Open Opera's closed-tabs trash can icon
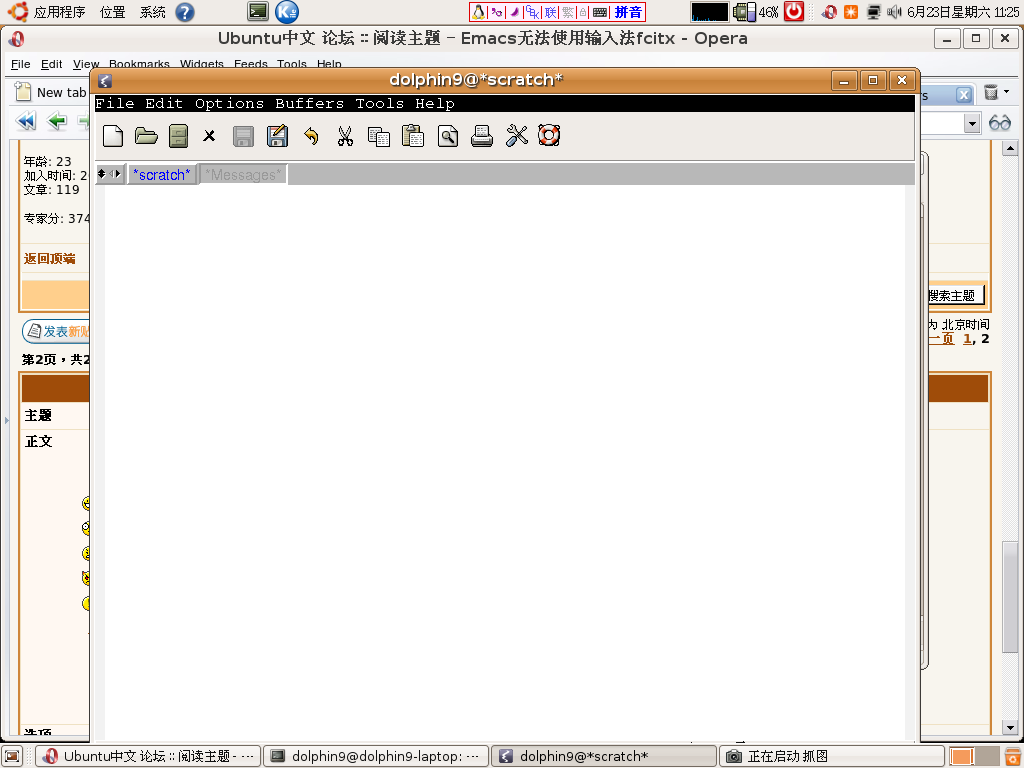The image size is (1024, 768). pyautogui.click(x=991, y=92)
